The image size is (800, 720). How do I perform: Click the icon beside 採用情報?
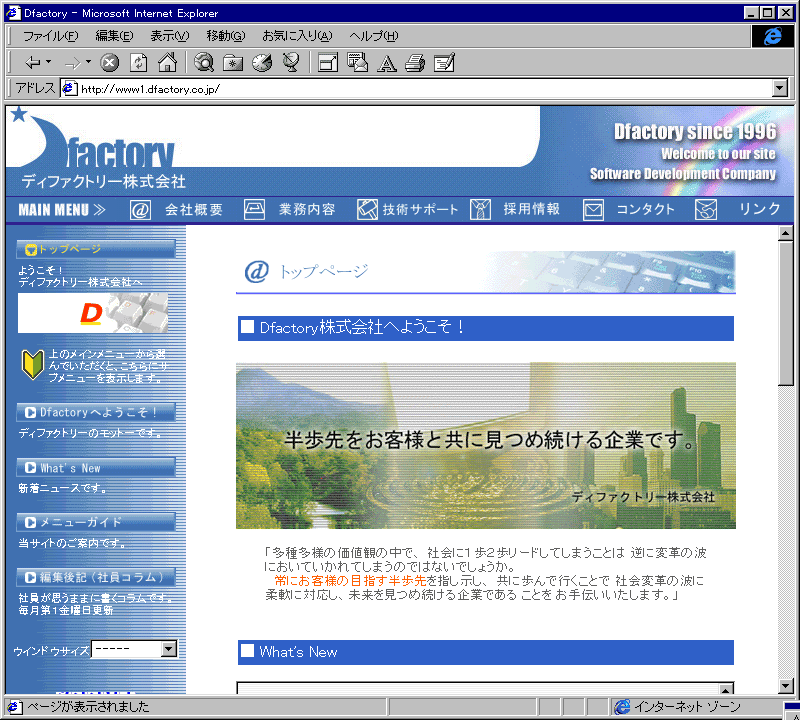click(480, 210)
